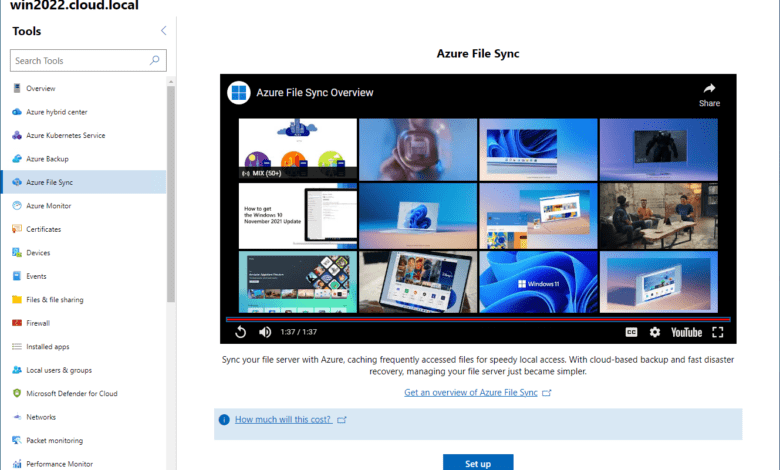Open the Performance Monitor icon

[x=17, y=464]
